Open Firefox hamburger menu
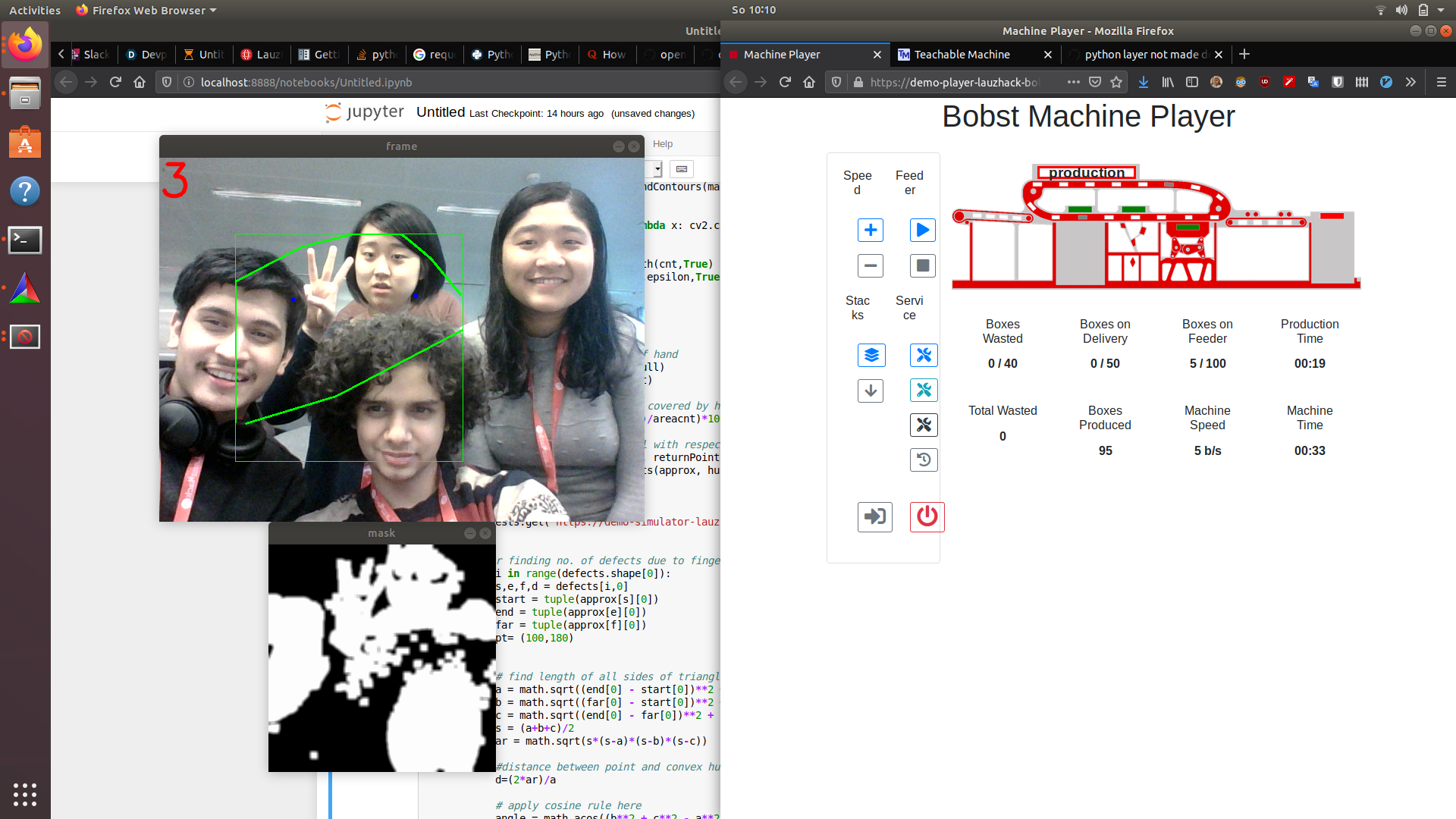Screen dimensions: 1456x819 (1442, 82)
